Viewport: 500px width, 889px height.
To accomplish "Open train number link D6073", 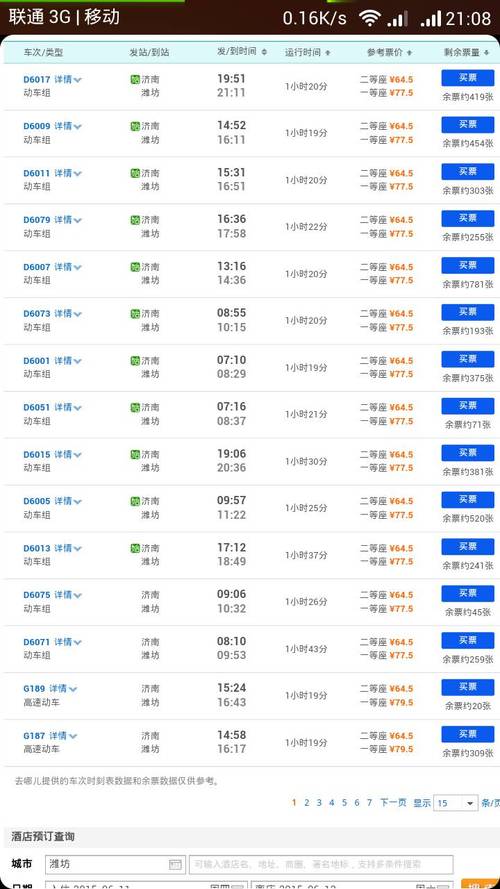I will pyautogui.click(x=37, y=314).
